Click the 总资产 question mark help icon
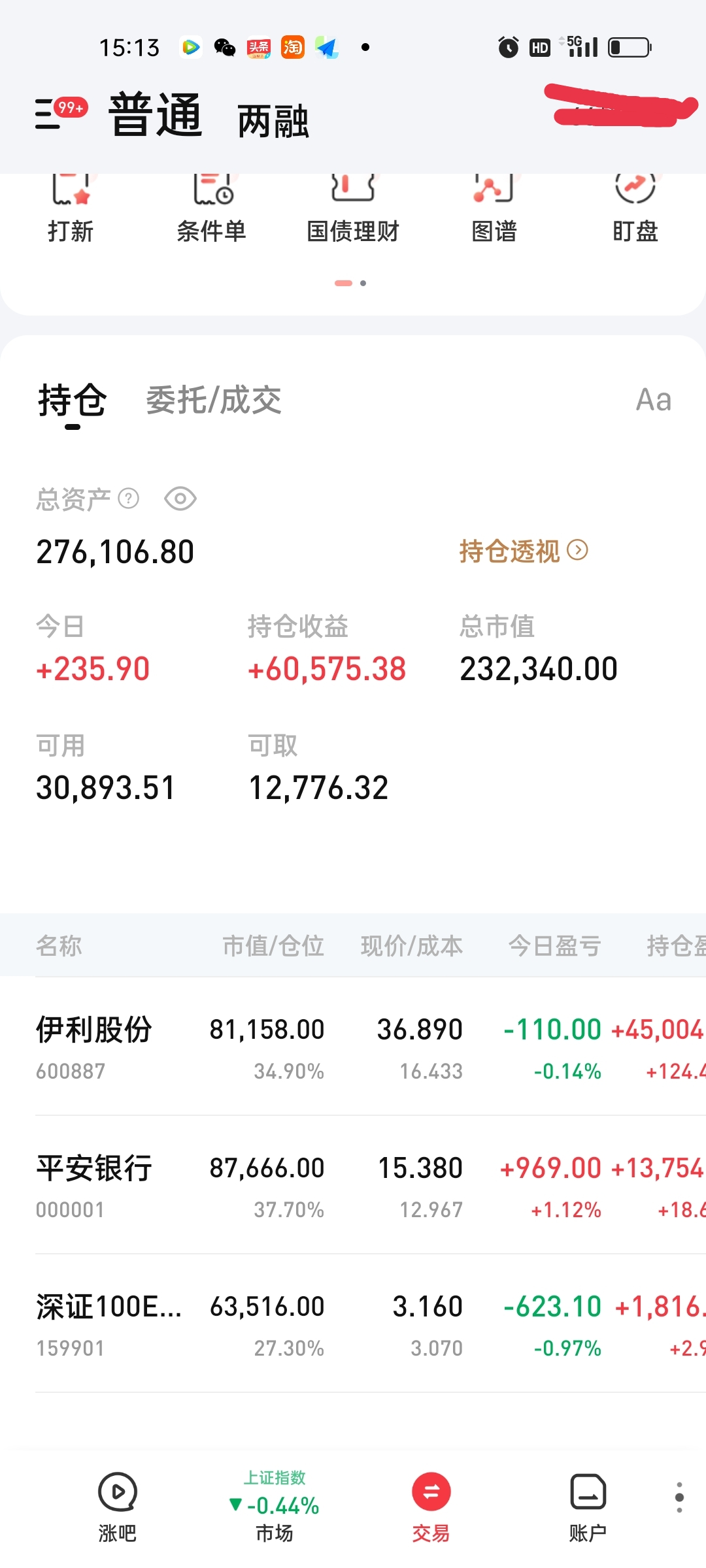The height and width of the screenshot is (1568, 706). [x=128, y=499]
